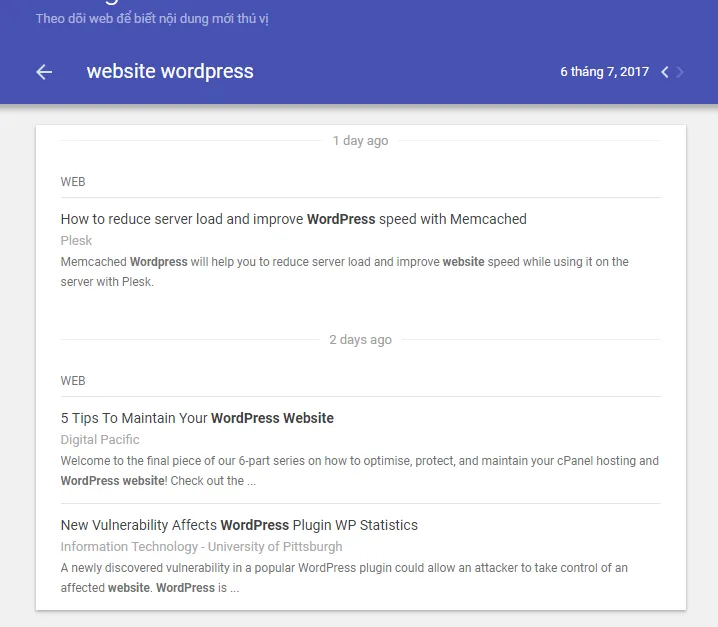Click the '1 day ago' divider label
The height and width of the screenshot is (627, 718).
coord(360,141)
